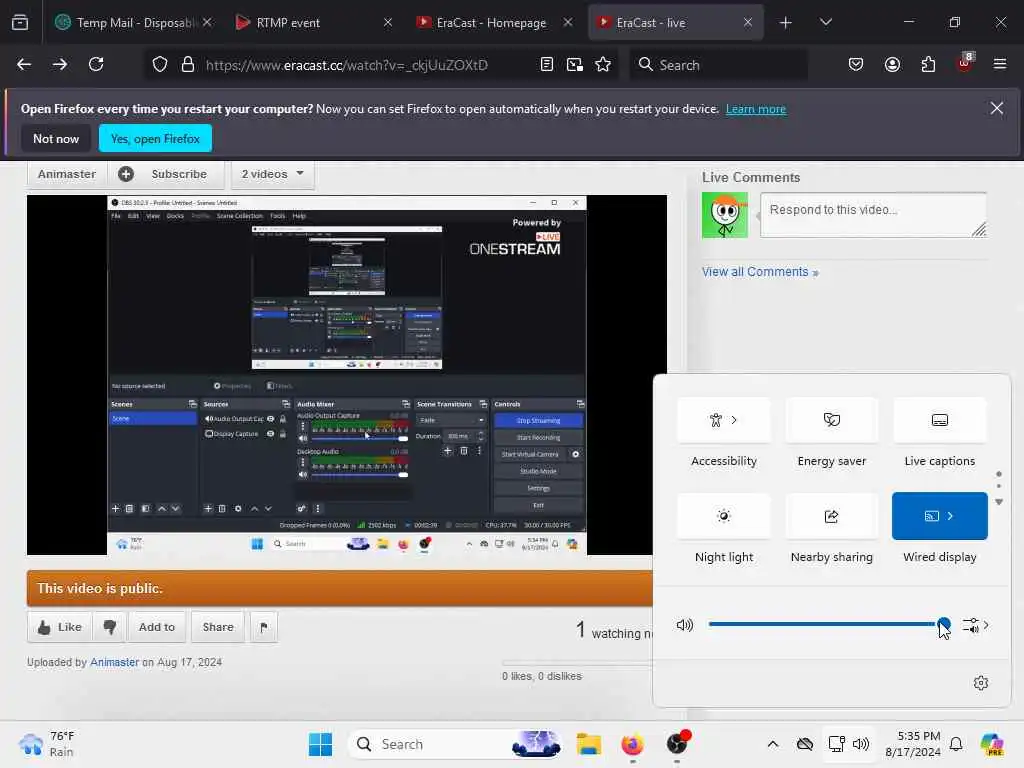This screenshot has width=1024, height=768.
Task: Mute sound with the quick settings speaker icon
Action: (684, 625)
